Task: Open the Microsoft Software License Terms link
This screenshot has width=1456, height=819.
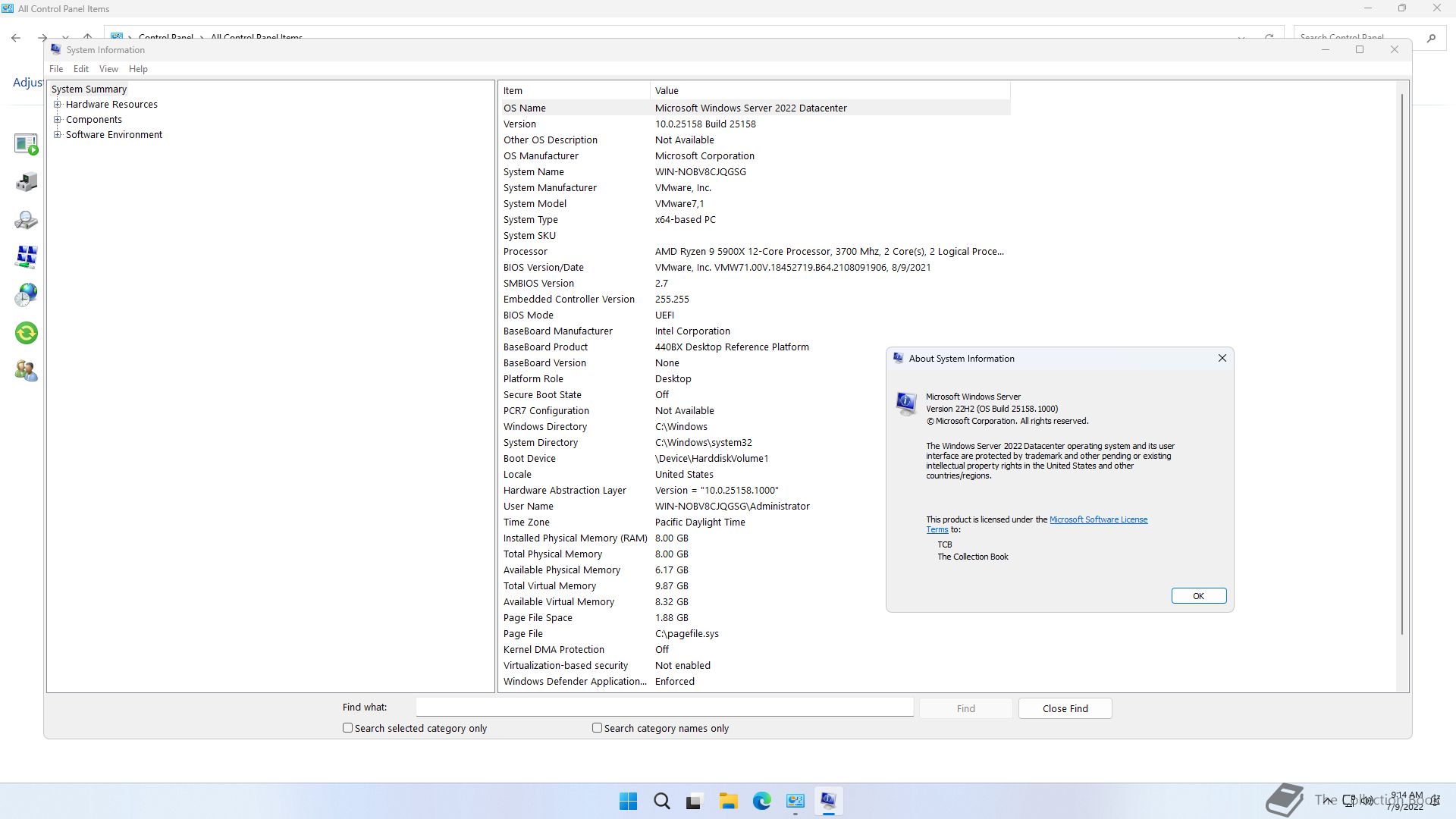Action: [1098, 519]
